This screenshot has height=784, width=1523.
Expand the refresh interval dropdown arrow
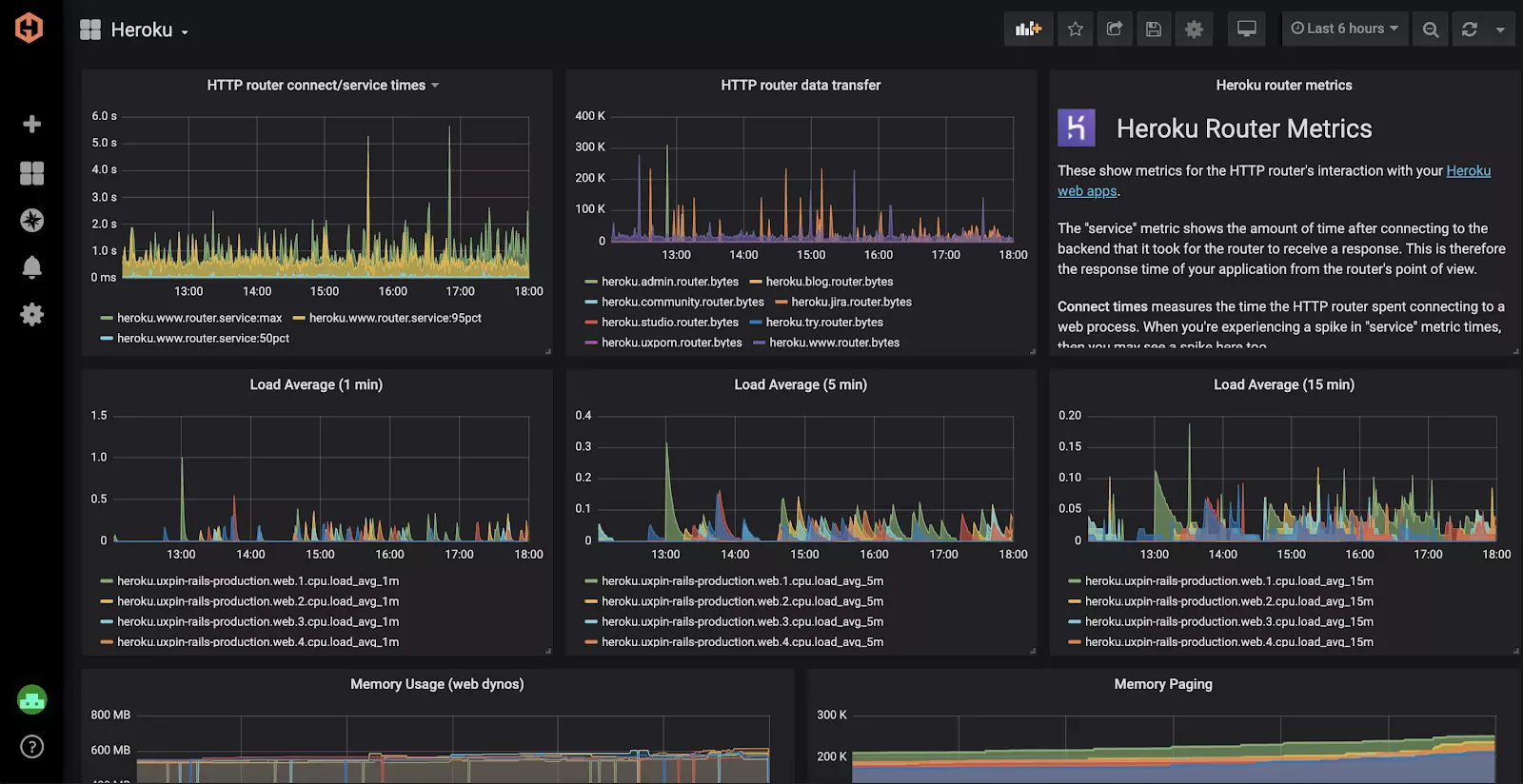[1500, 29]
